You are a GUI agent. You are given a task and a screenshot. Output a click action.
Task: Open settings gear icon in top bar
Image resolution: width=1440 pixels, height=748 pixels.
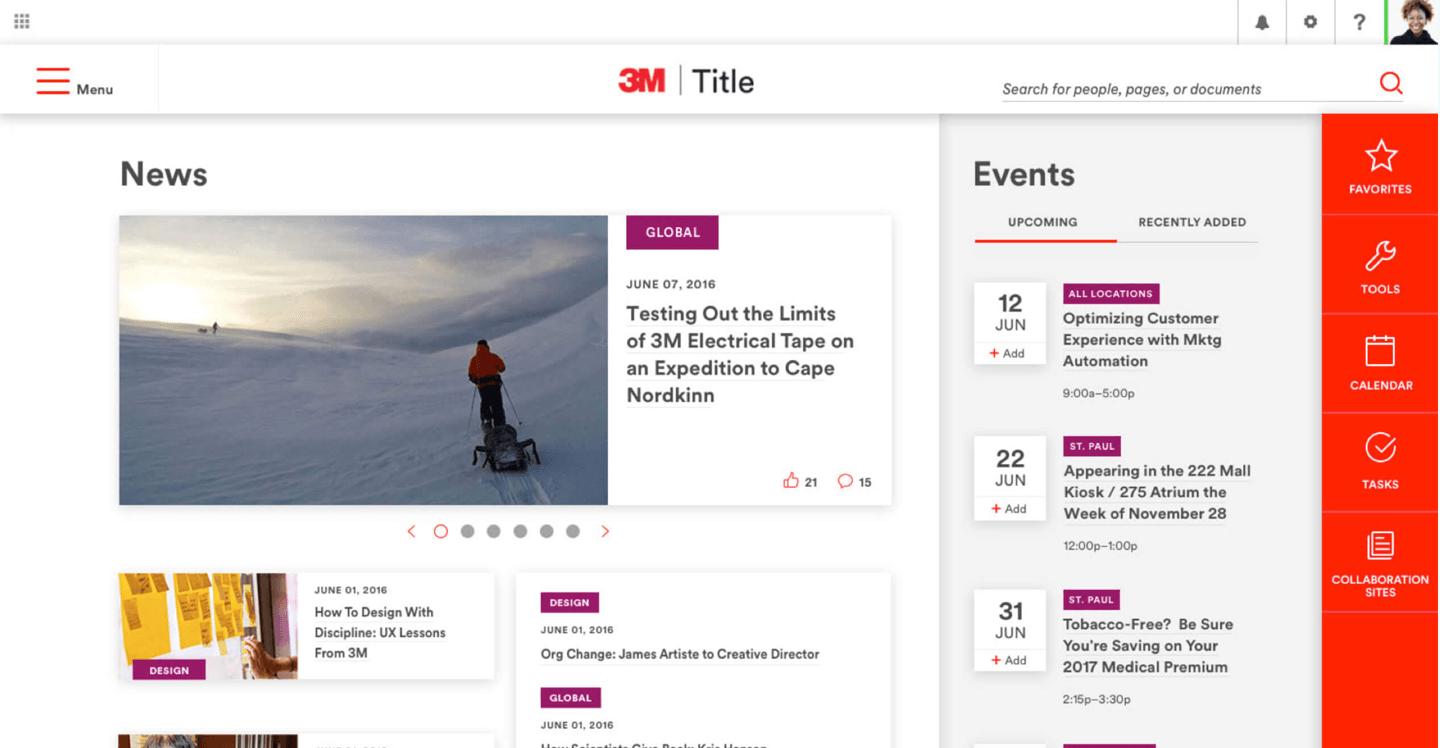point(1310,22)
